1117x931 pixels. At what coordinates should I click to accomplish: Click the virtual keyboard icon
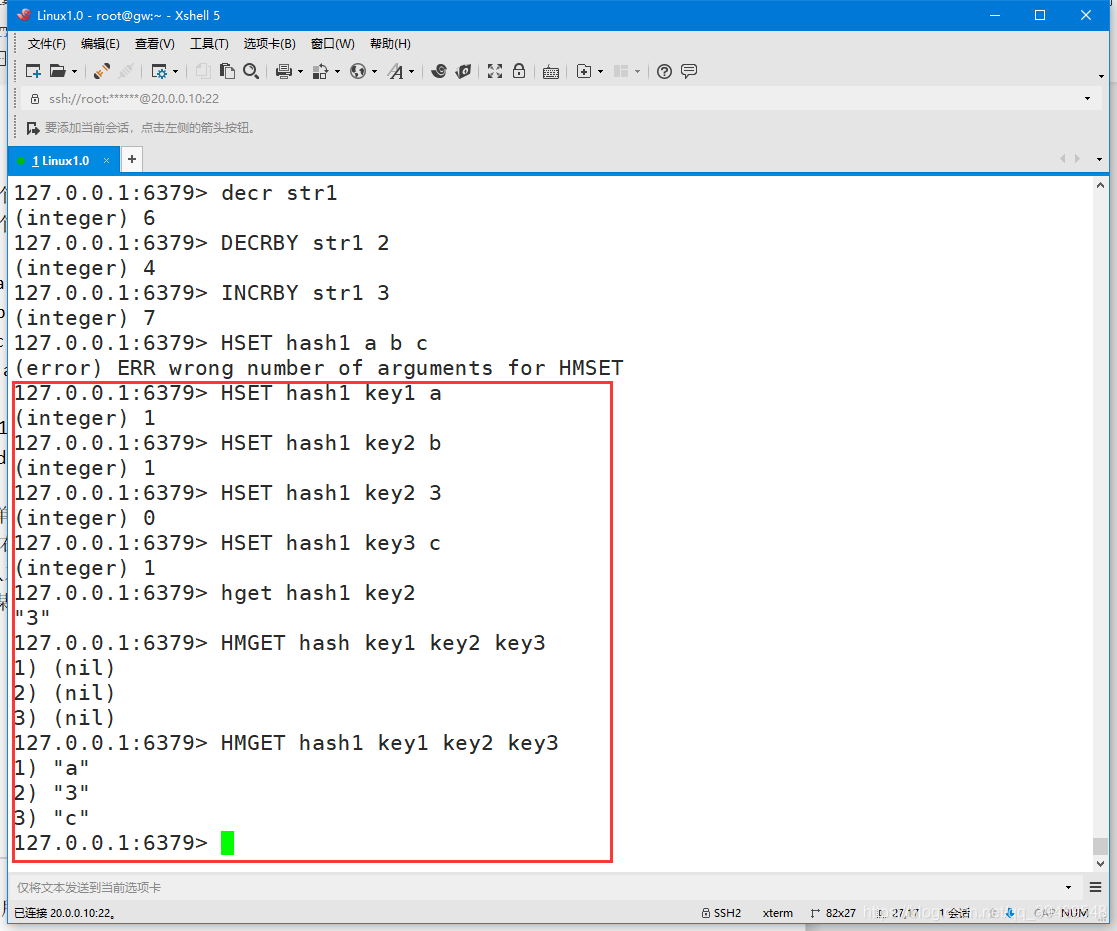[551, 72]
